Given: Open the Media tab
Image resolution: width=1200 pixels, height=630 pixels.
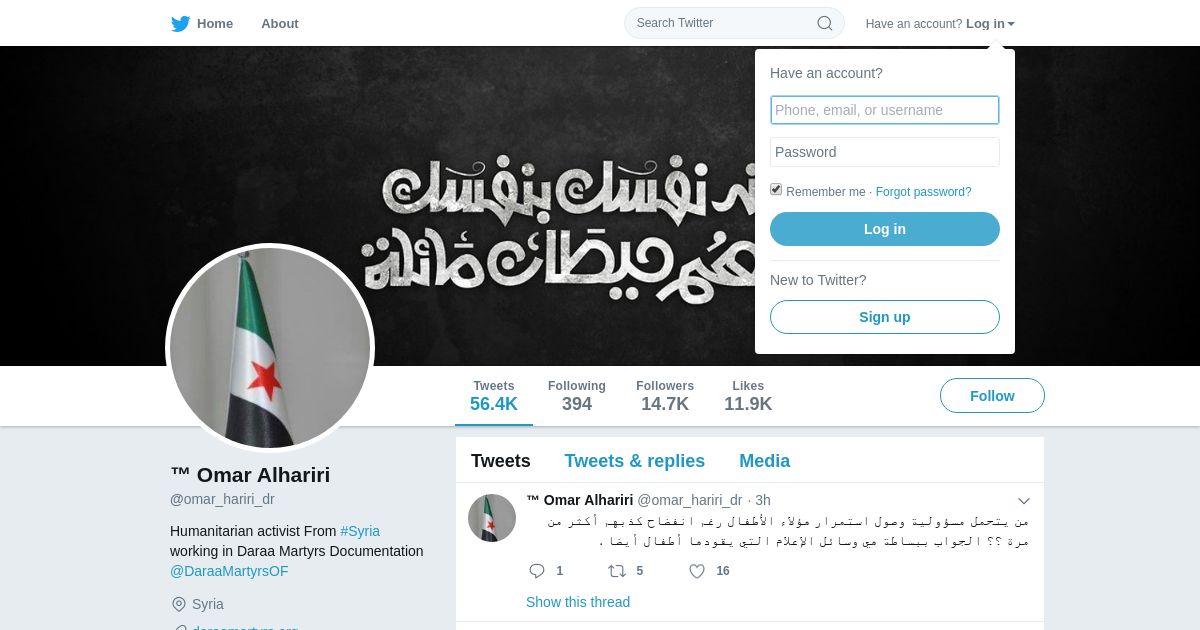Looking at the screenshot, I should click(x=764, y=461).
